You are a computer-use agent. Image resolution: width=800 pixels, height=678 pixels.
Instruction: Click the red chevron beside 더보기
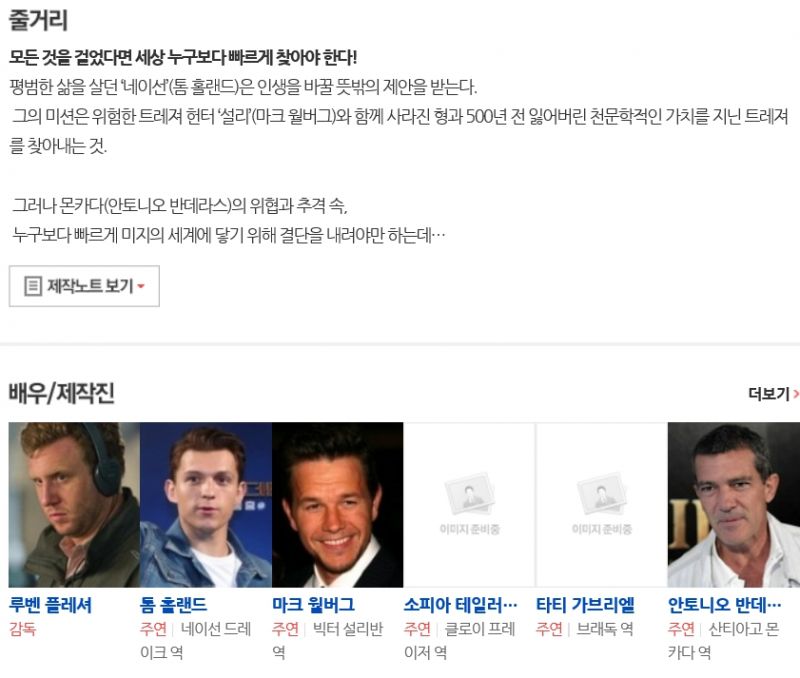point(796,393)
